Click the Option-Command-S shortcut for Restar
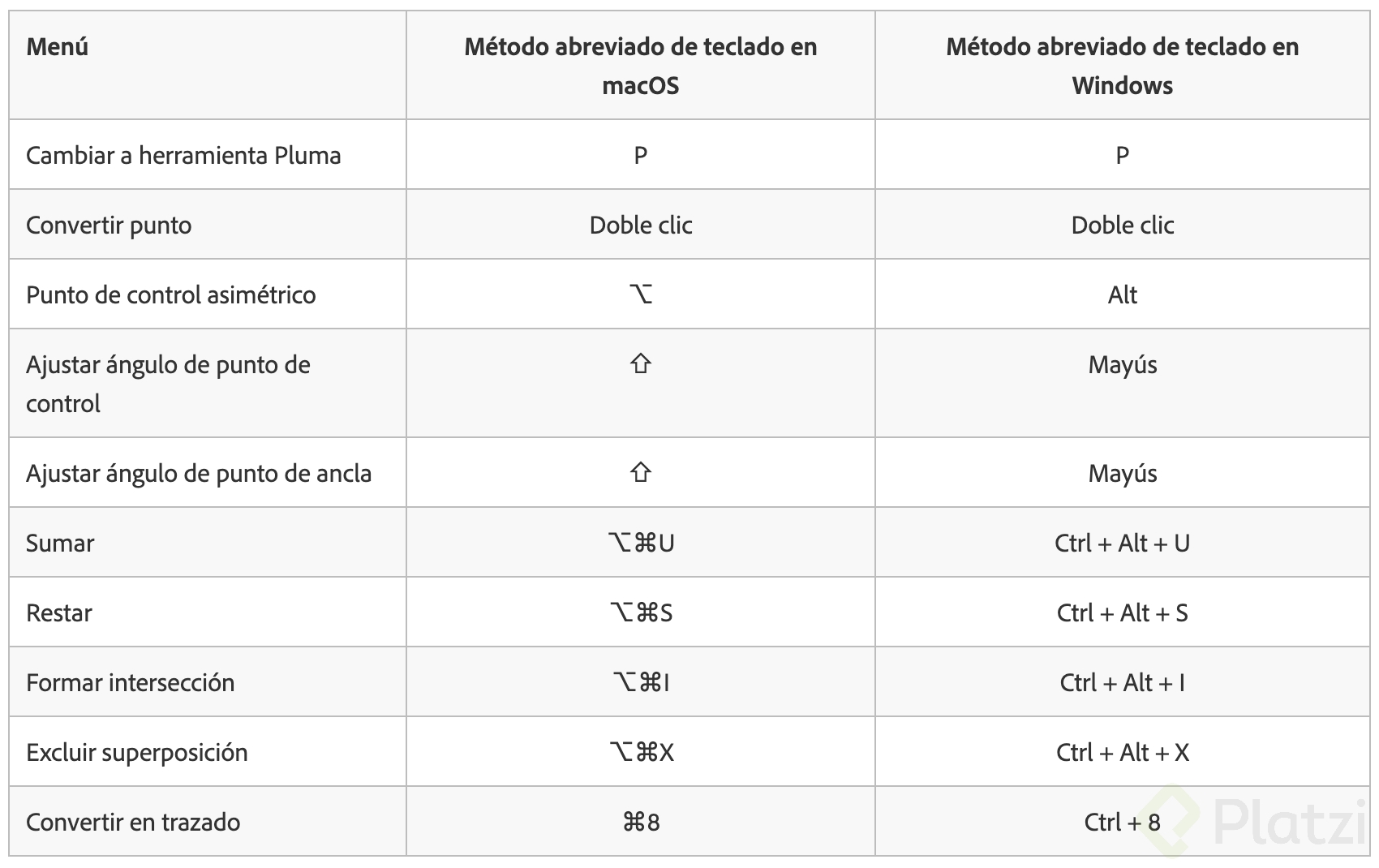 (641, 612)
